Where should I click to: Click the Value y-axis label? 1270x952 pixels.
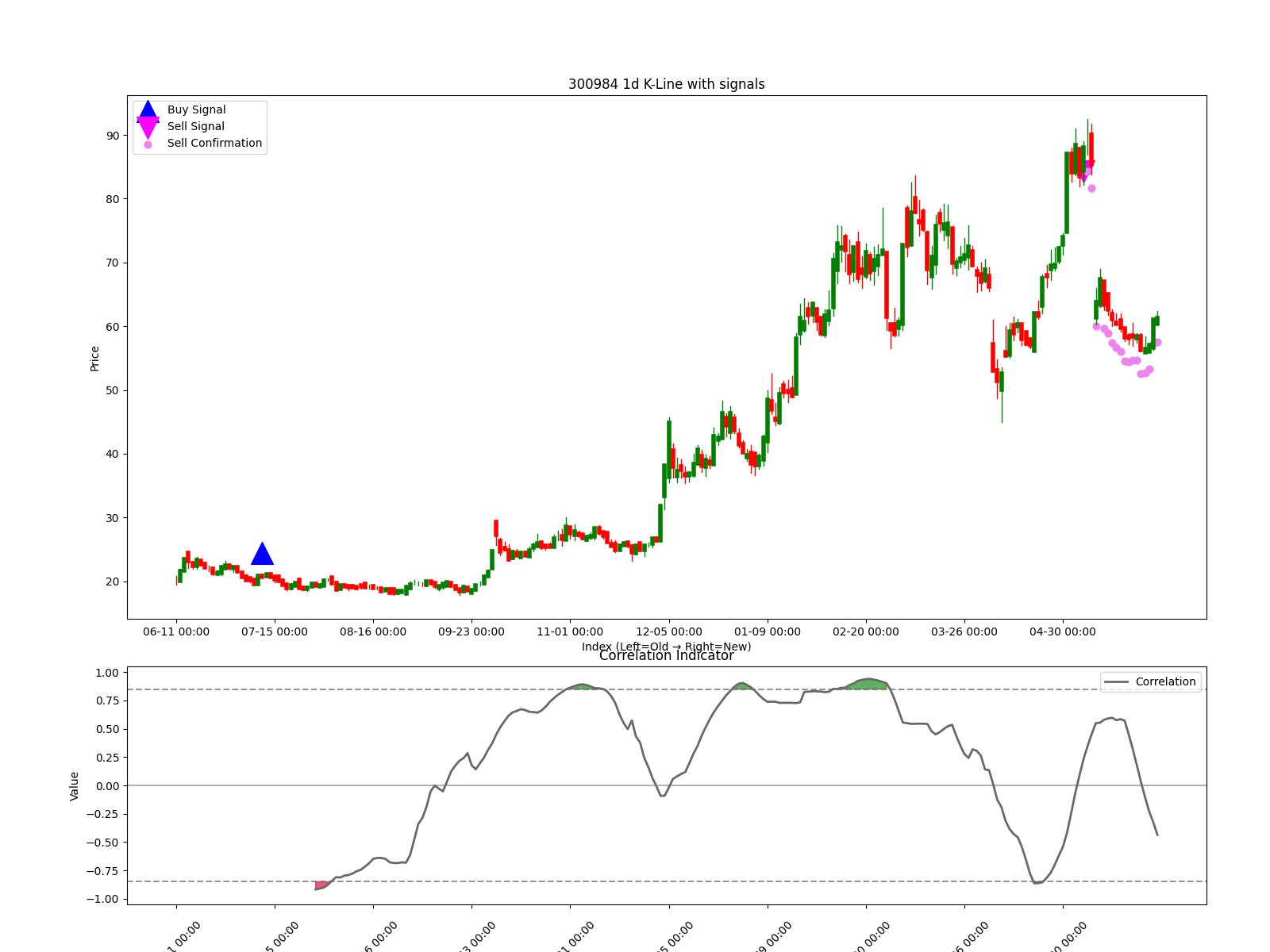(x=75, y=786)
